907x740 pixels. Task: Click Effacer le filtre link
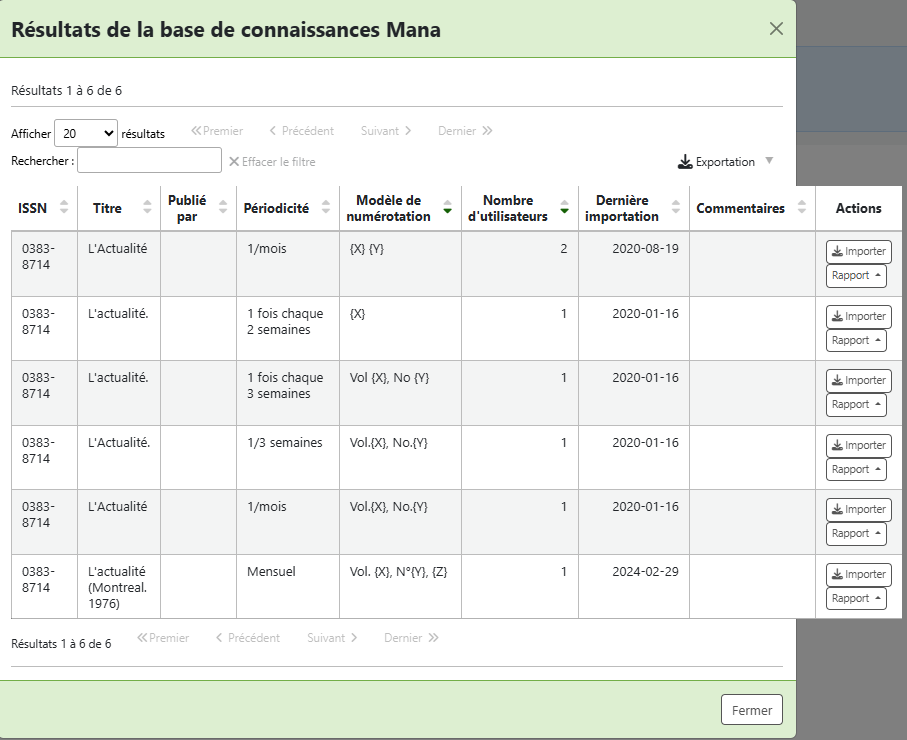coord(272,161)
